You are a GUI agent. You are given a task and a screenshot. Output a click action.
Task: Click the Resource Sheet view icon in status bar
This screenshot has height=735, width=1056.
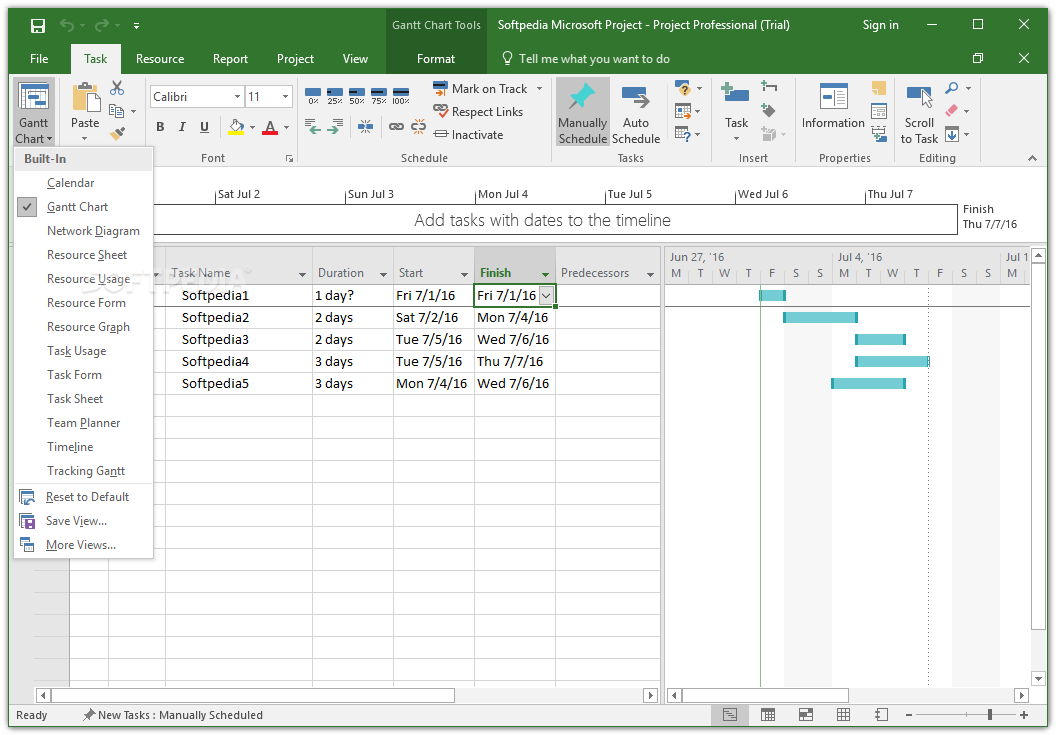pyautogui.click(x=843, y=715)
